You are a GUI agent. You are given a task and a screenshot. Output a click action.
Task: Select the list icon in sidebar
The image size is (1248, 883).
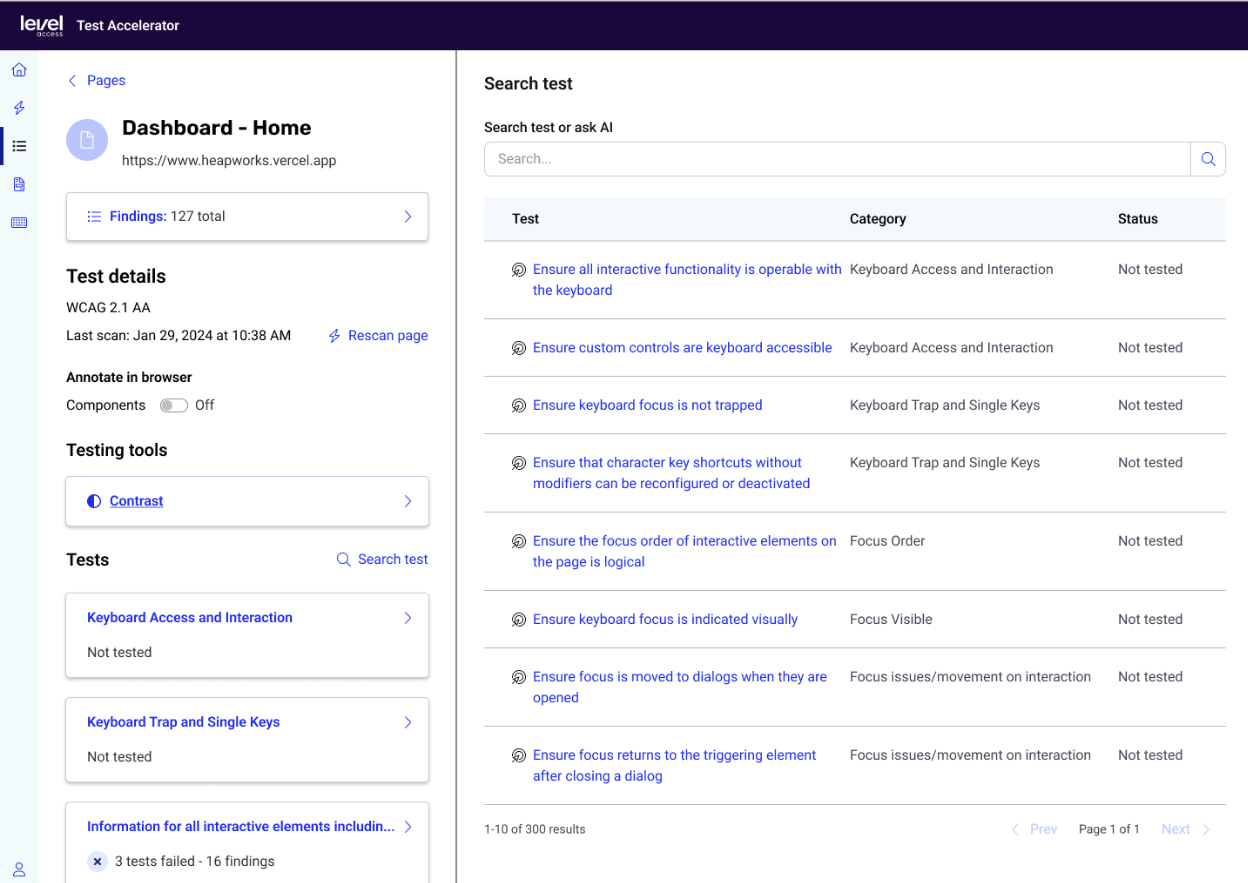(x=19, y=146)
